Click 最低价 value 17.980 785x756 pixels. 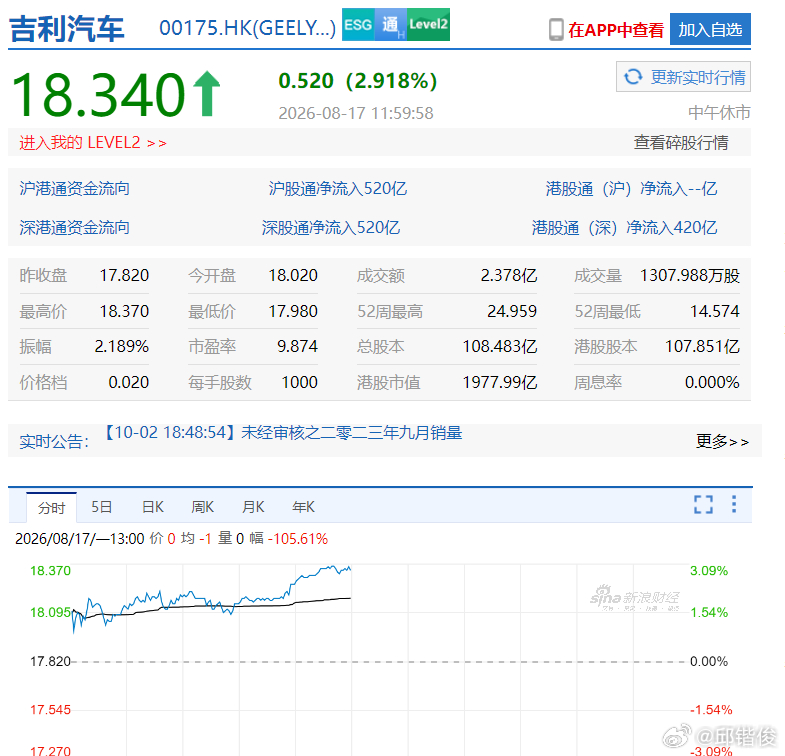click(293, 311)
